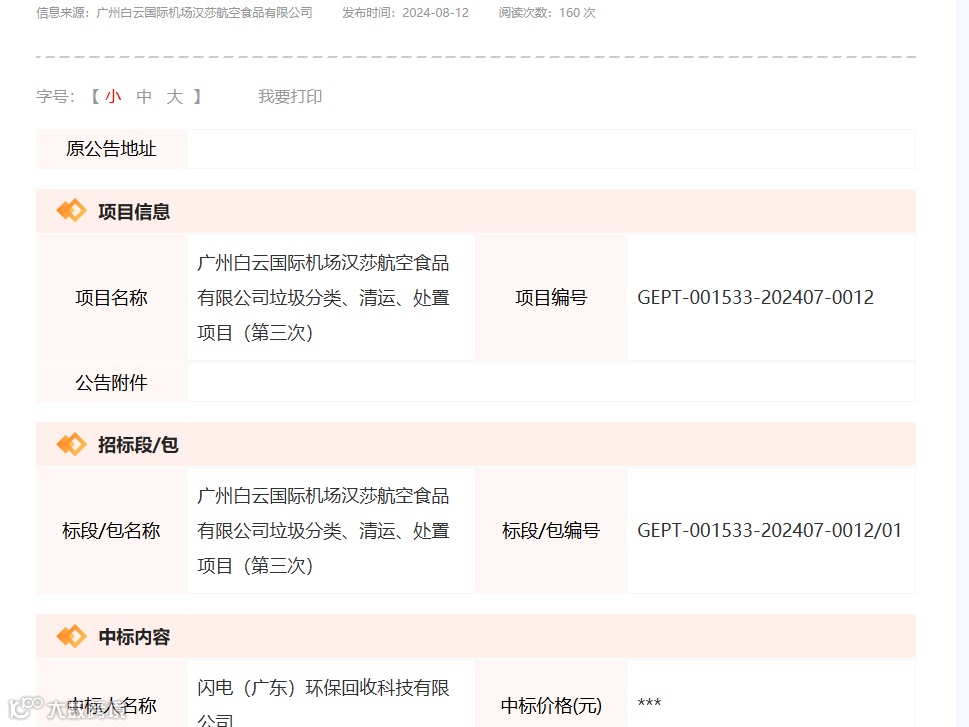Click the 标段/包名称 label cell
969x727 pixels.
click(111, 530)
